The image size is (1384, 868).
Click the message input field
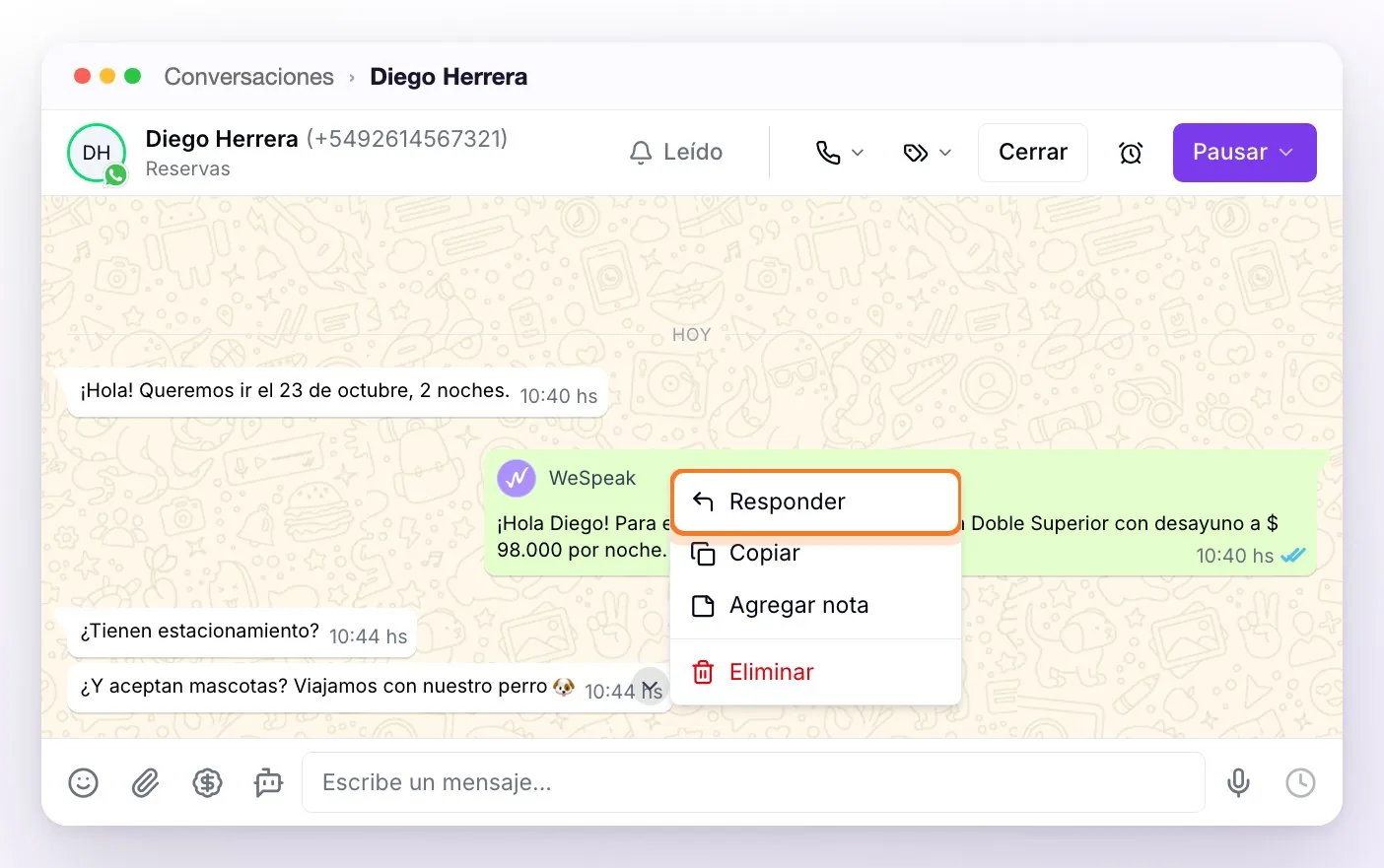[753, 783]
